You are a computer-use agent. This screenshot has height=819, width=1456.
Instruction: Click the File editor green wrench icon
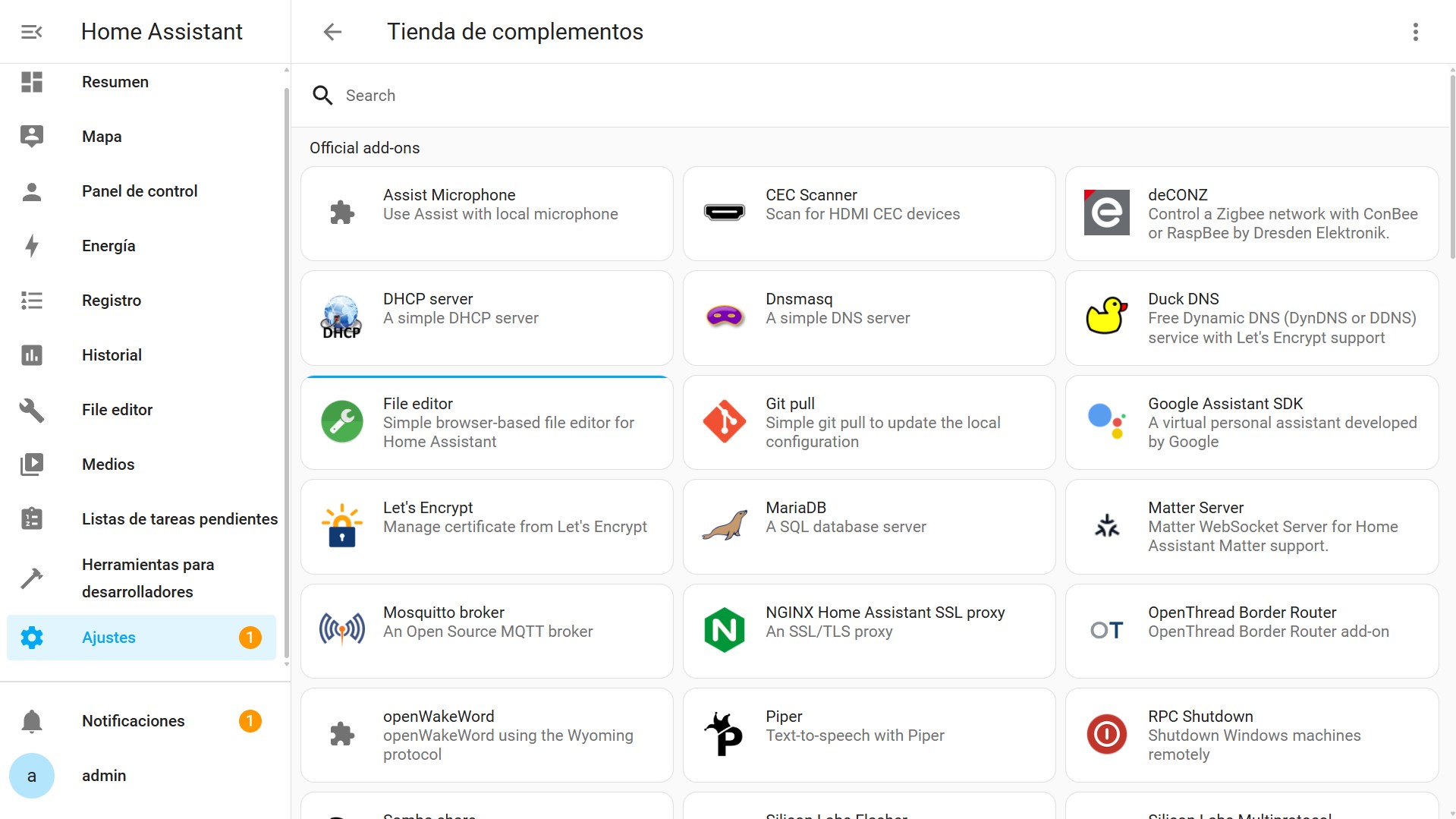tap(342, 422)
